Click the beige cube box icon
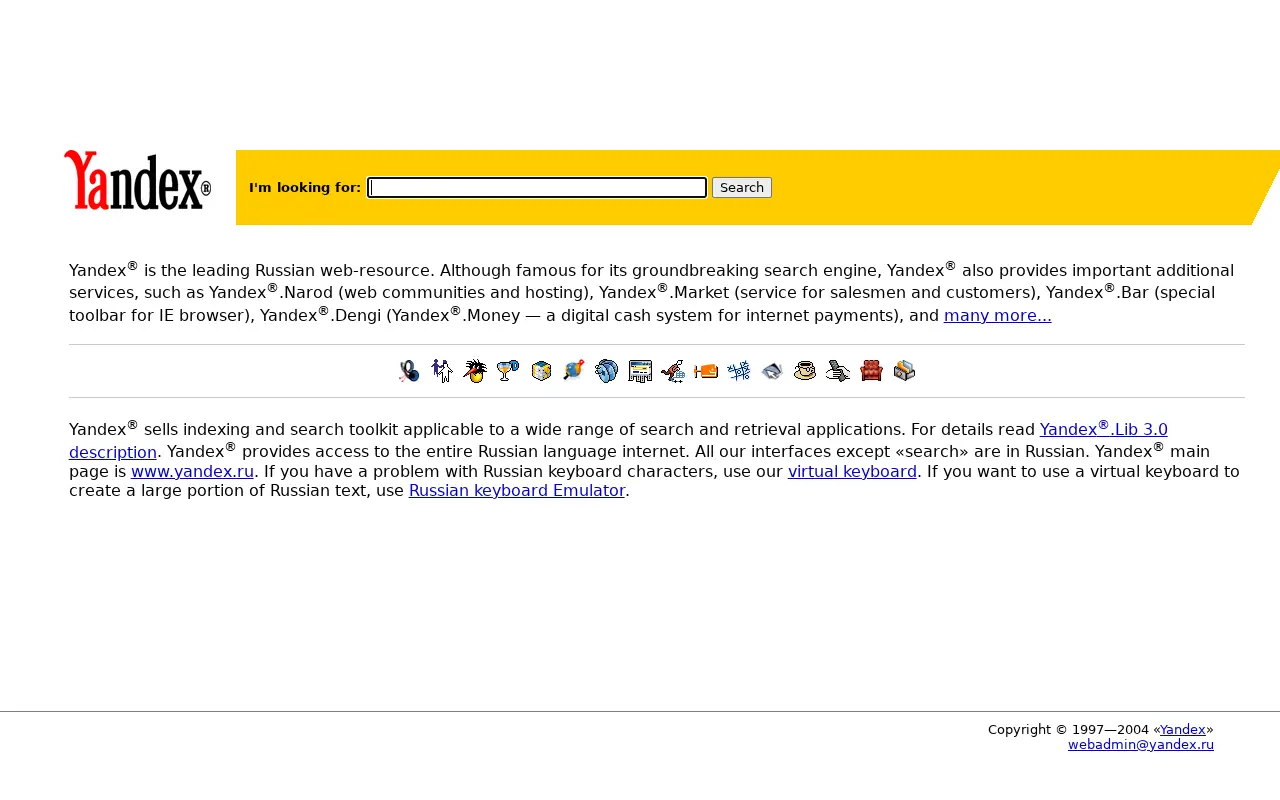 point(541,371)
